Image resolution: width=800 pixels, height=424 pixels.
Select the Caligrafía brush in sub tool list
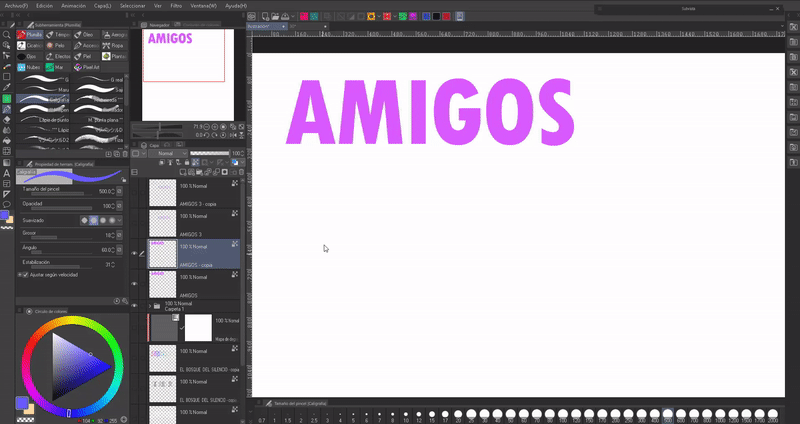point(43,99)
